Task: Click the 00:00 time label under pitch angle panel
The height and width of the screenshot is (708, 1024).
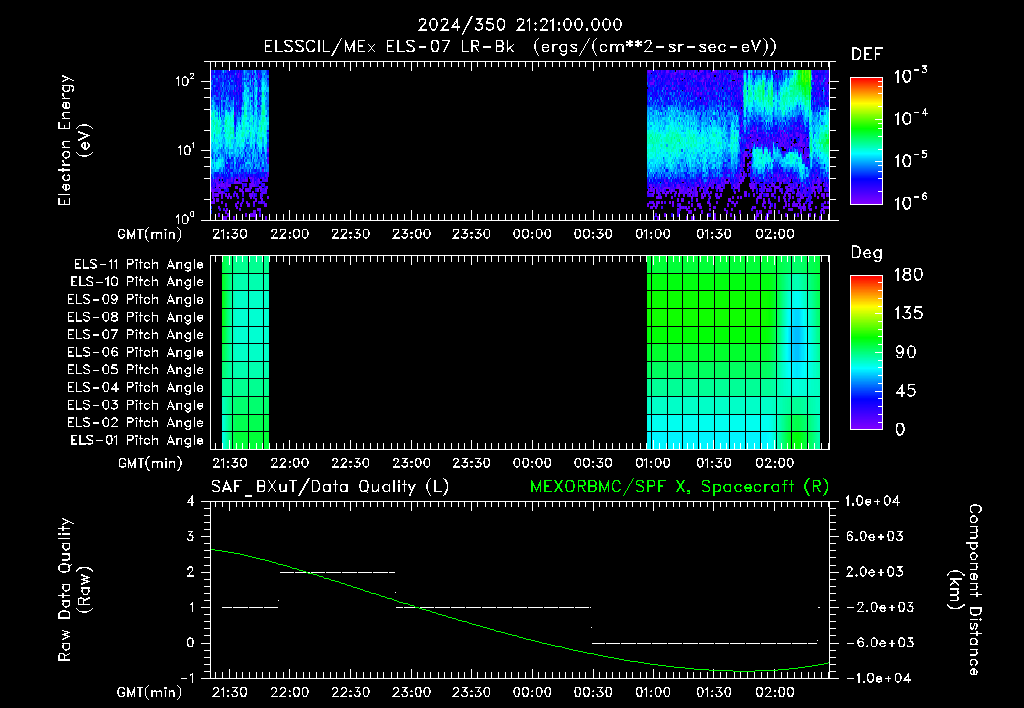Action: point(532,463)
